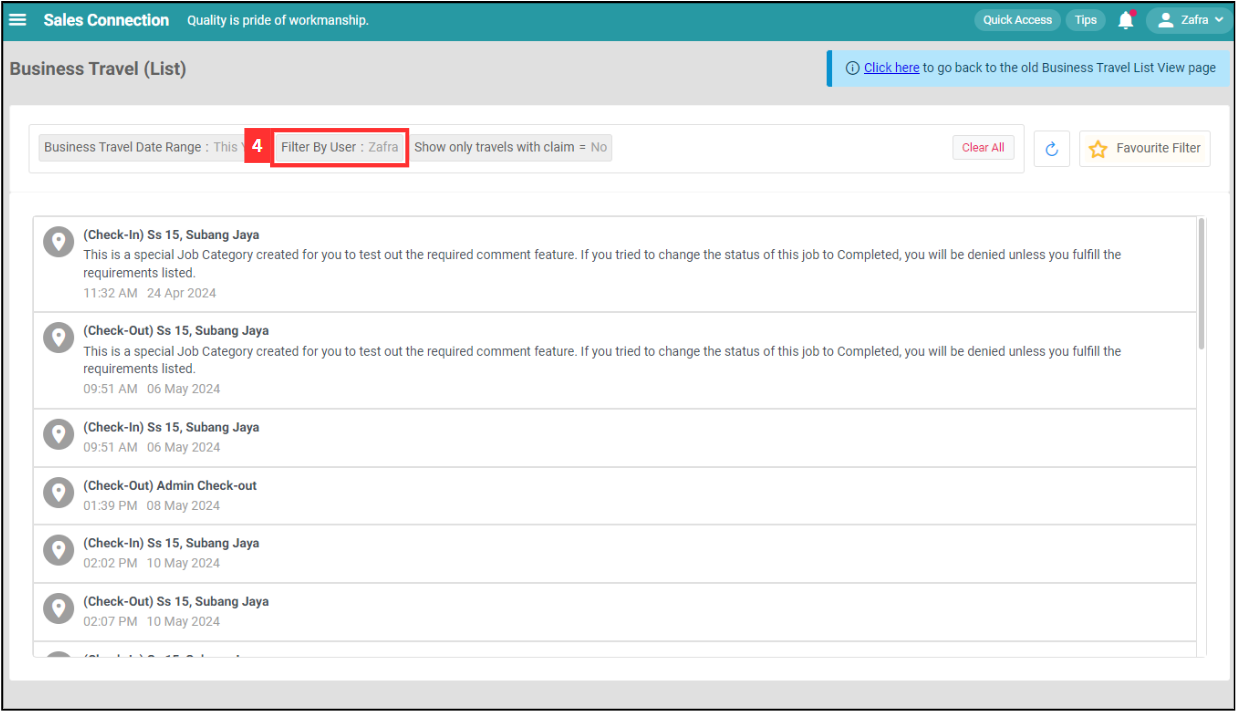Open the Tips button
Image resolution: width=1237 pixels, height=713 pixels.
coord(1086,20)
